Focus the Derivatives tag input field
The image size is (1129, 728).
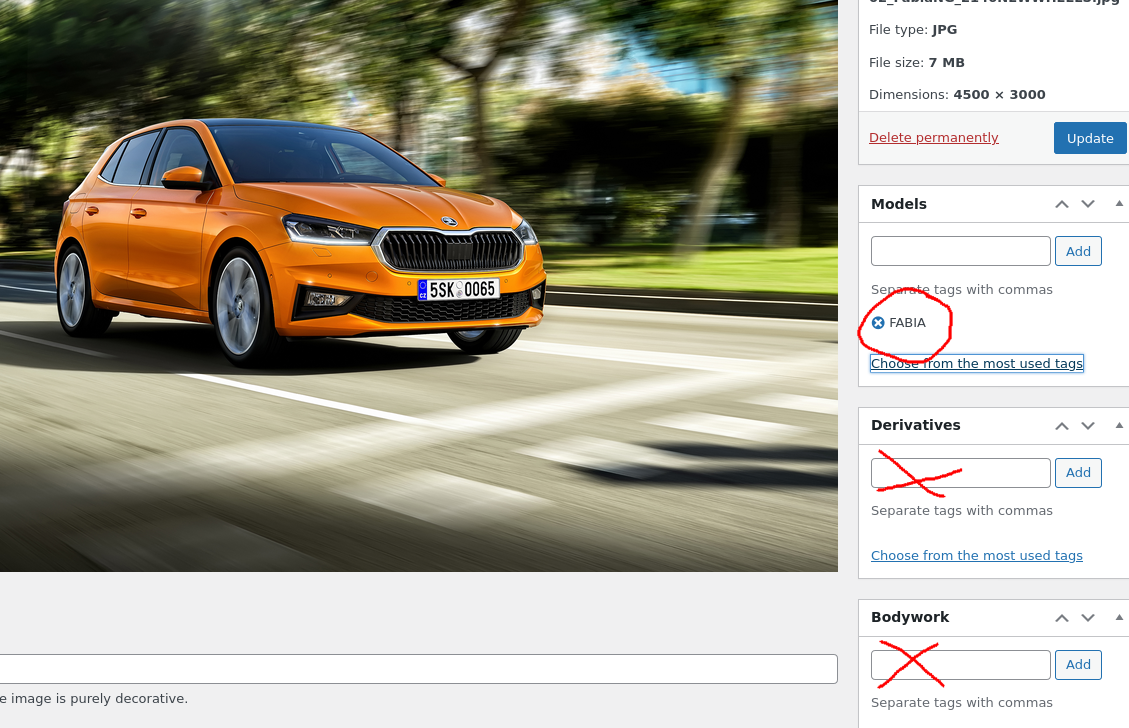[x=961, y=472]
